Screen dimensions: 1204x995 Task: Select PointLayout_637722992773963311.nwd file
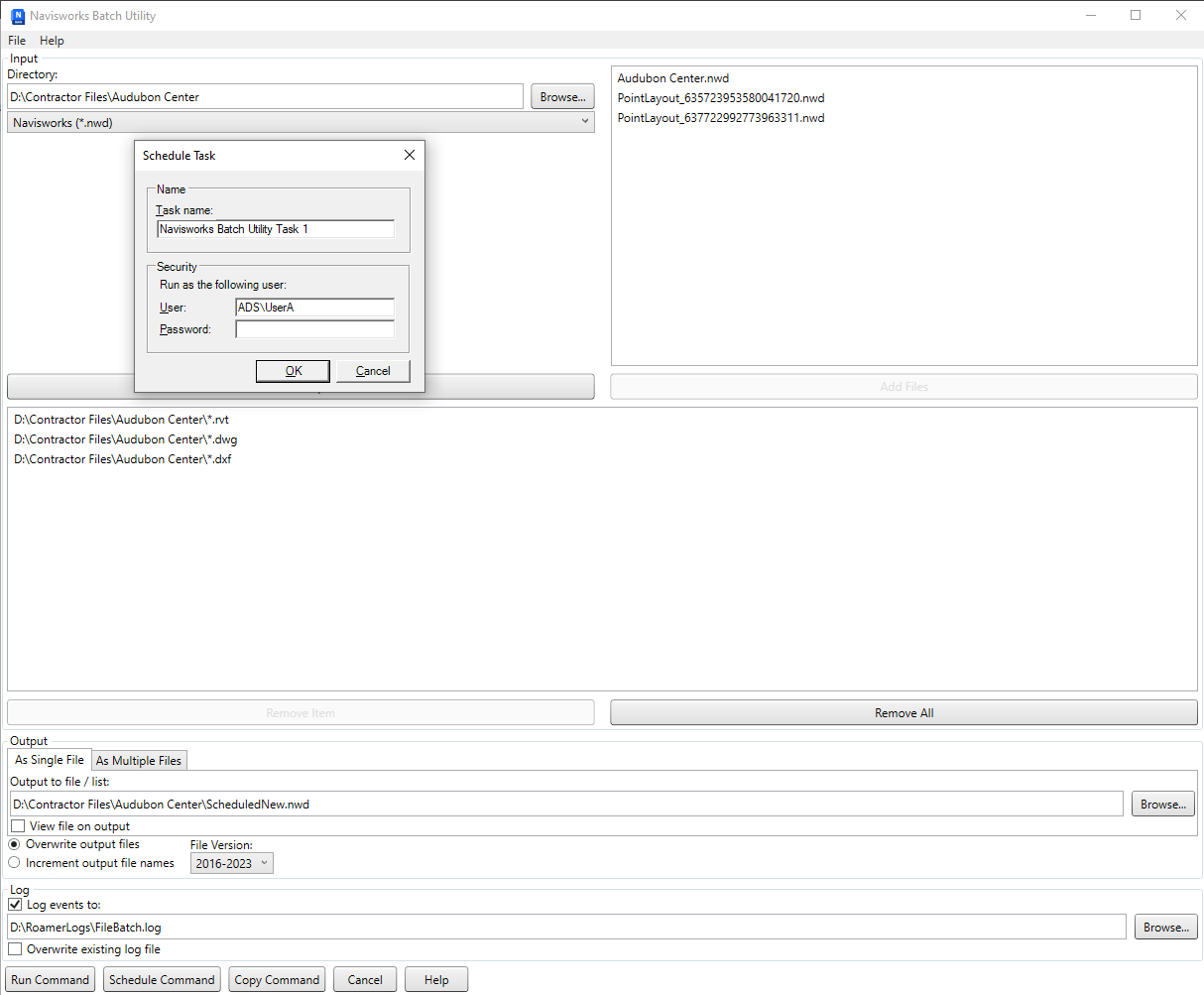click(x=721, y=118)
